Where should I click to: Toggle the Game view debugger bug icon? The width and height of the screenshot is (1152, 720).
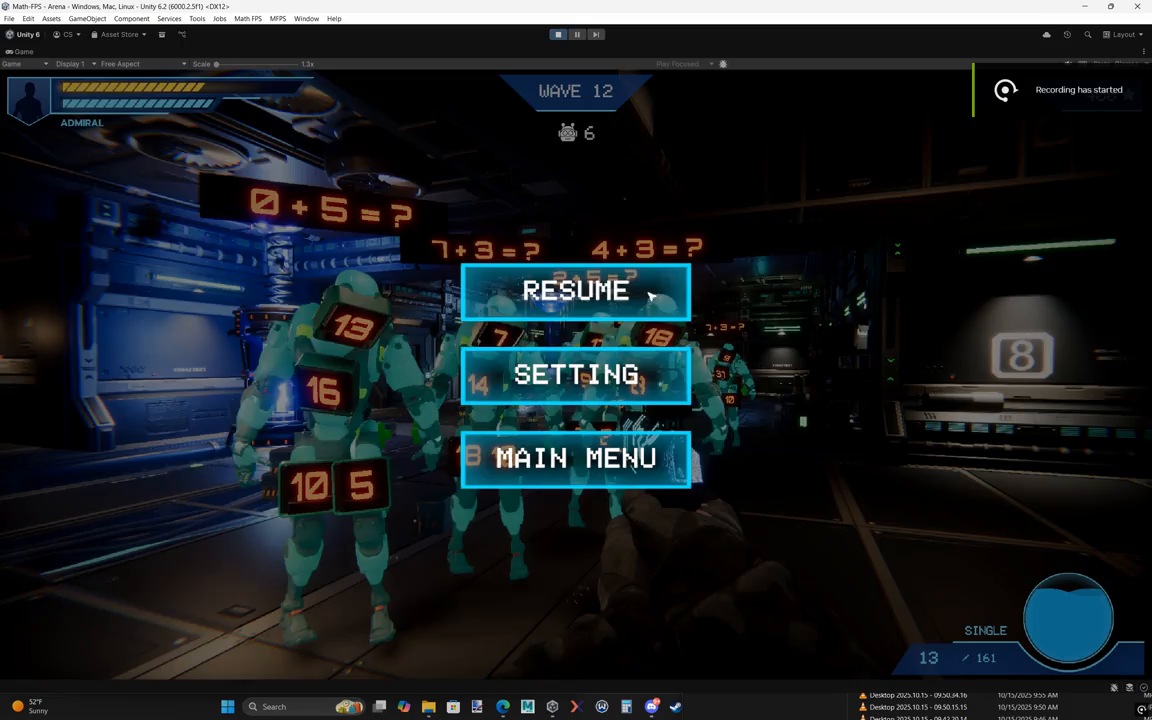coord(723,64)
